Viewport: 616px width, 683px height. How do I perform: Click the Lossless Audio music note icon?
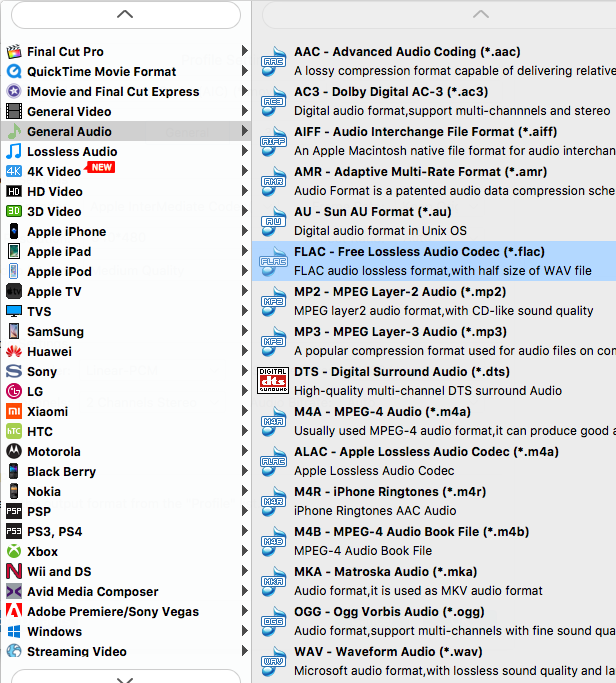(14, 152)
